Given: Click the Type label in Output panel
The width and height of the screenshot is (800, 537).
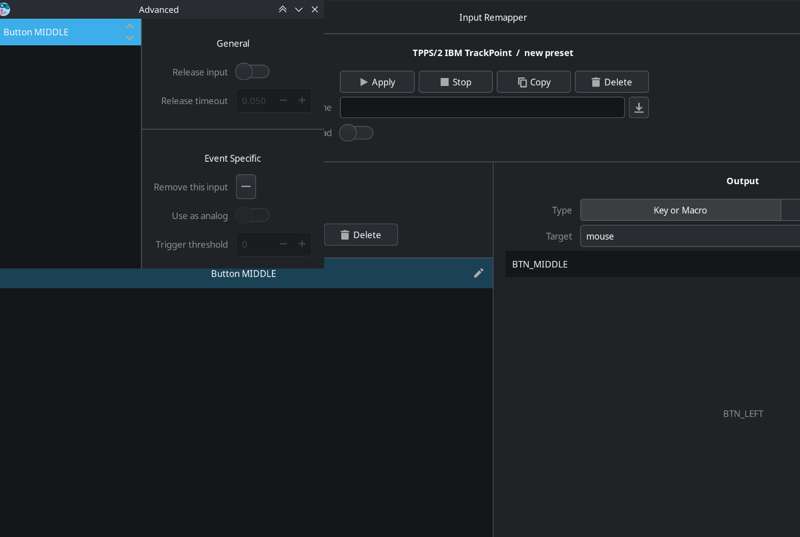Looking at the screenshot, I should (x=562, y=210).
